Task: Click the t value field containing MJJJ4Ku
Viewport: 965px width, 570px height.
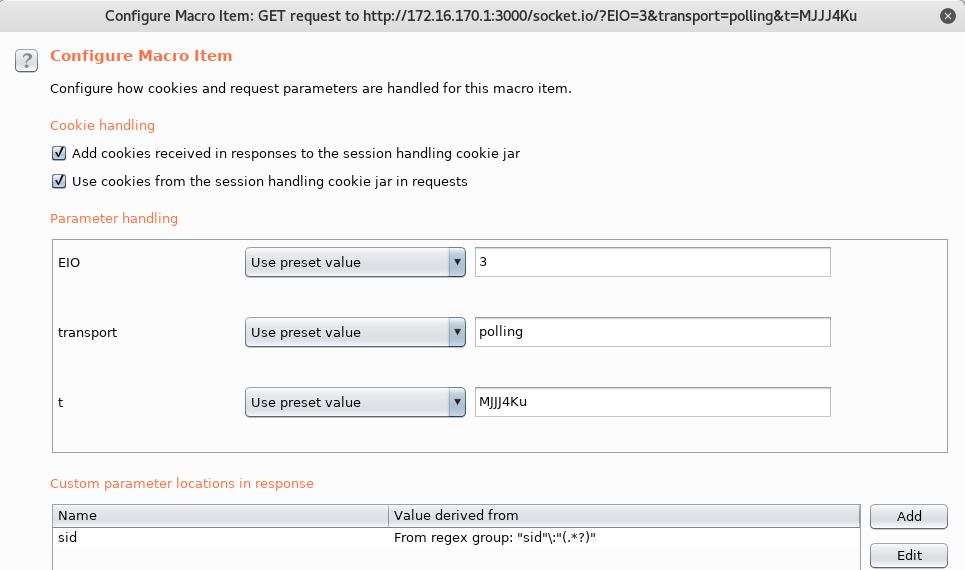Action: (652, 403)
